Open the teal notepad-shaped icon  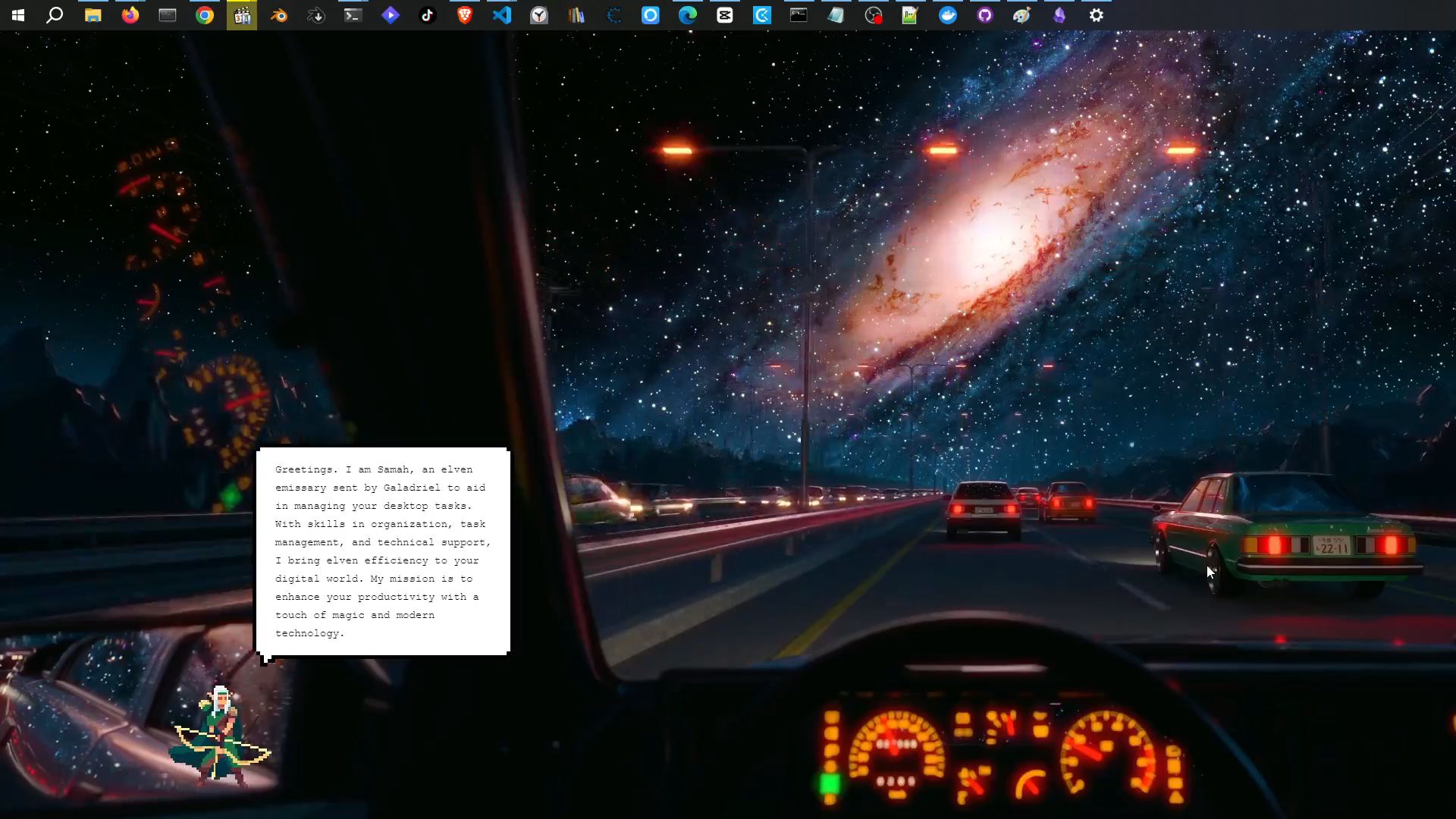pyautogui.click(x=836, y=15)
